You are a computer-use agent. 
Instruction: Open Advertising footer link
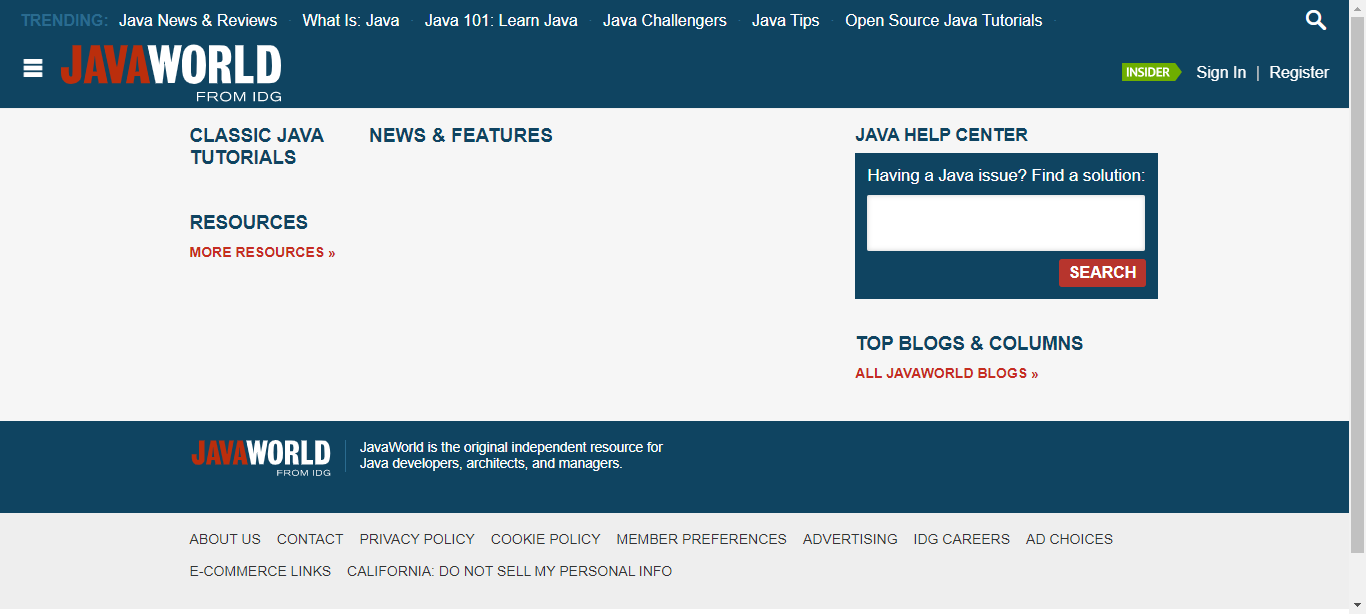[x=850, y=539]
